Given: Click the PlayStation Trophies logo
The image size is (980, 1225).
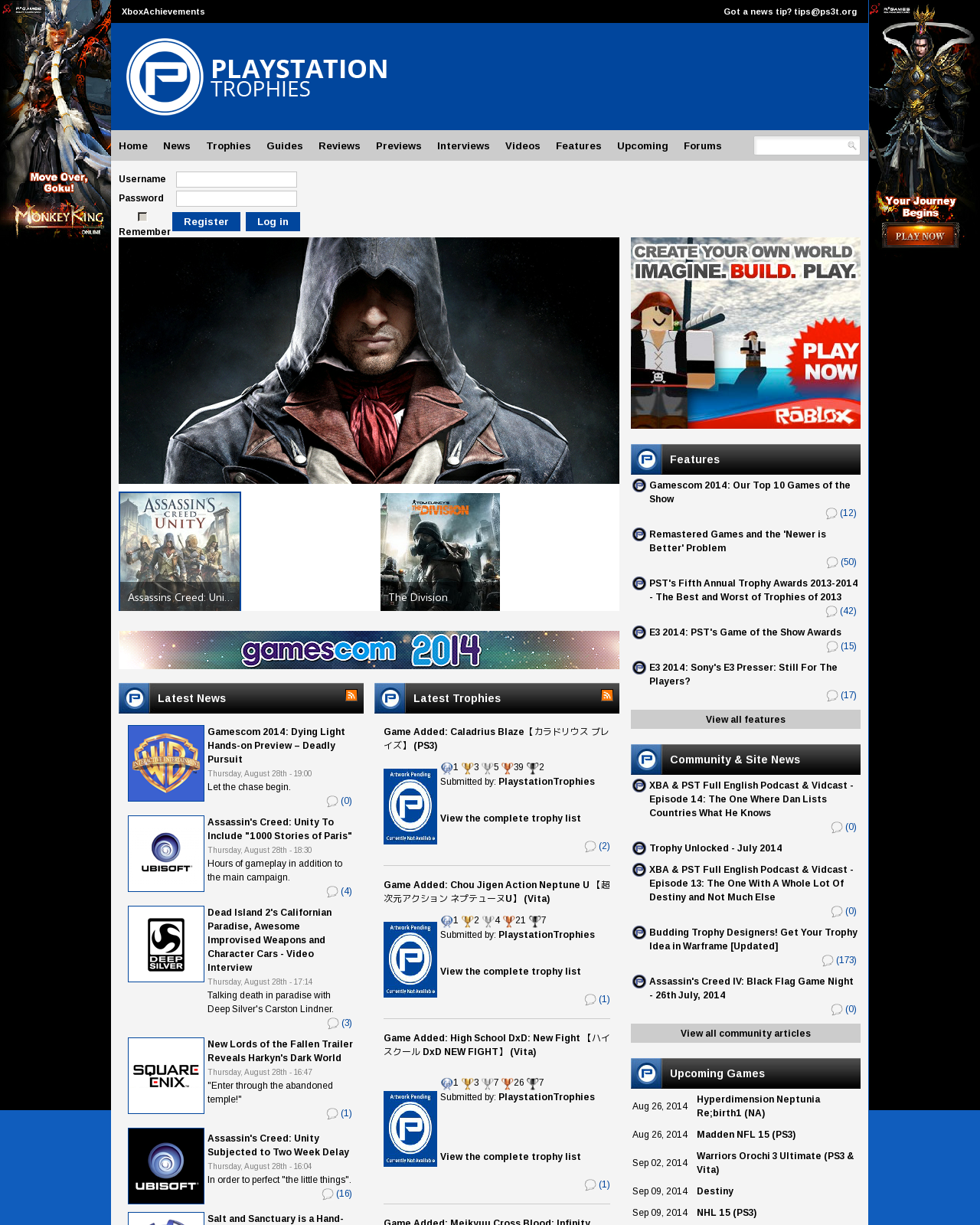Looking at the screenshot, I should (x=257, y=77).
